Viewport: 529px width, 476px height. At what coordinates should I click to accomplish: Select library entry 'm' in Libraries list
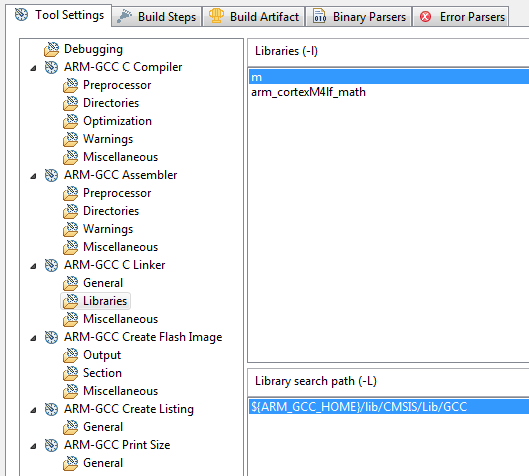(x=389, y=77)
